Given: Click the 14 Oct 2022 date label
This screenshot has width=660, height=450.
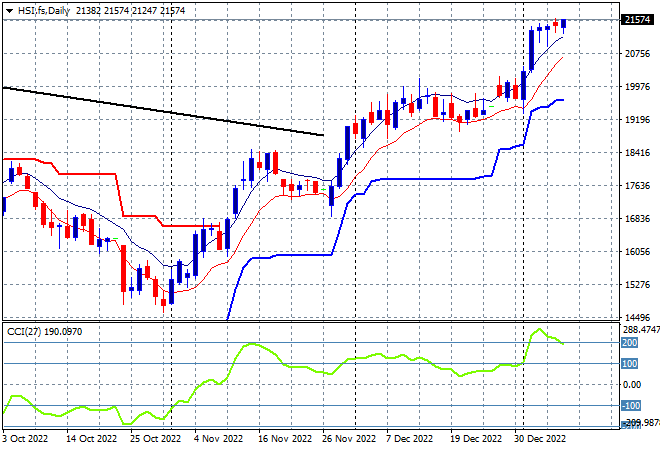Looking at the screenshot, I should 91,439.
